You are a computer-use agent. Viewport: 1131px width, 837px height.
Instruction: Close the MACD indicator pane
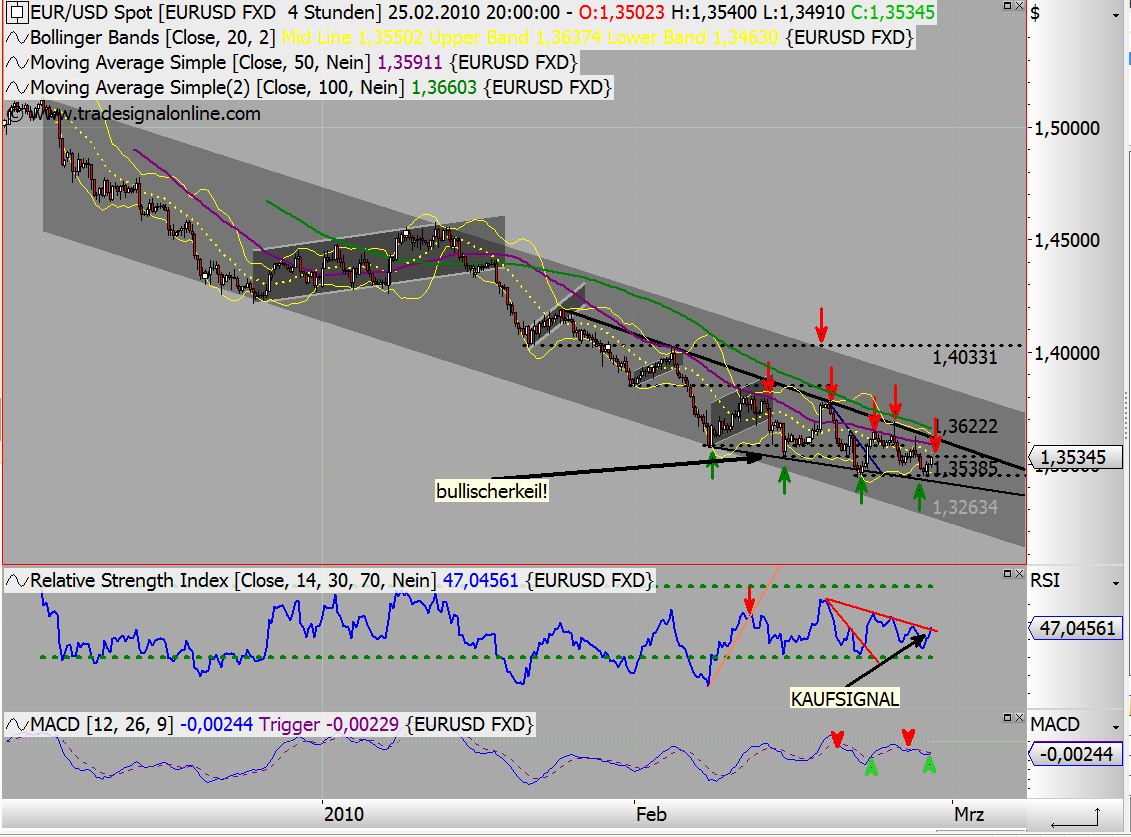click(x=1019, y=717)
